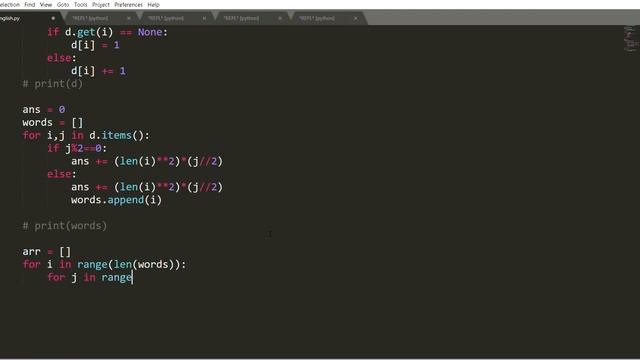Screen dimensions: 640x360
Task: Click the line 'for i,j in d.items():'
Action: [x=86, y=135]
